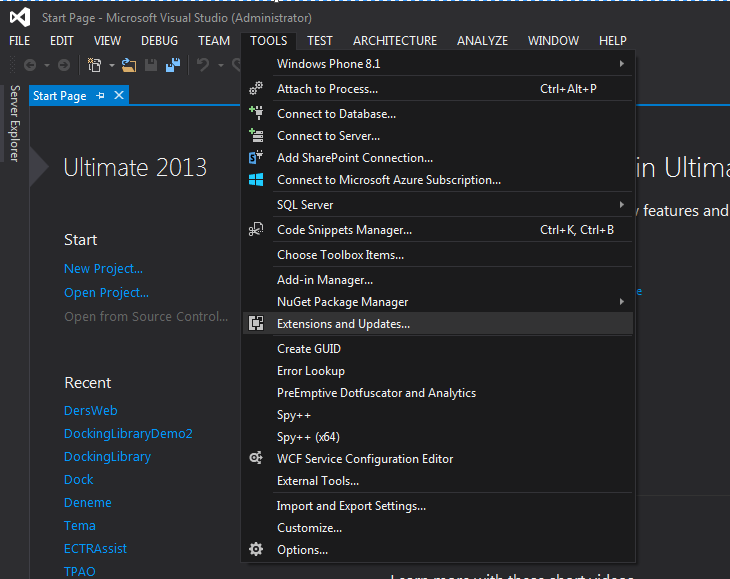Open the Server Explorer side tab
Image resolution: width=730 pixels, height=579 pixels.
tap(15, 123)
